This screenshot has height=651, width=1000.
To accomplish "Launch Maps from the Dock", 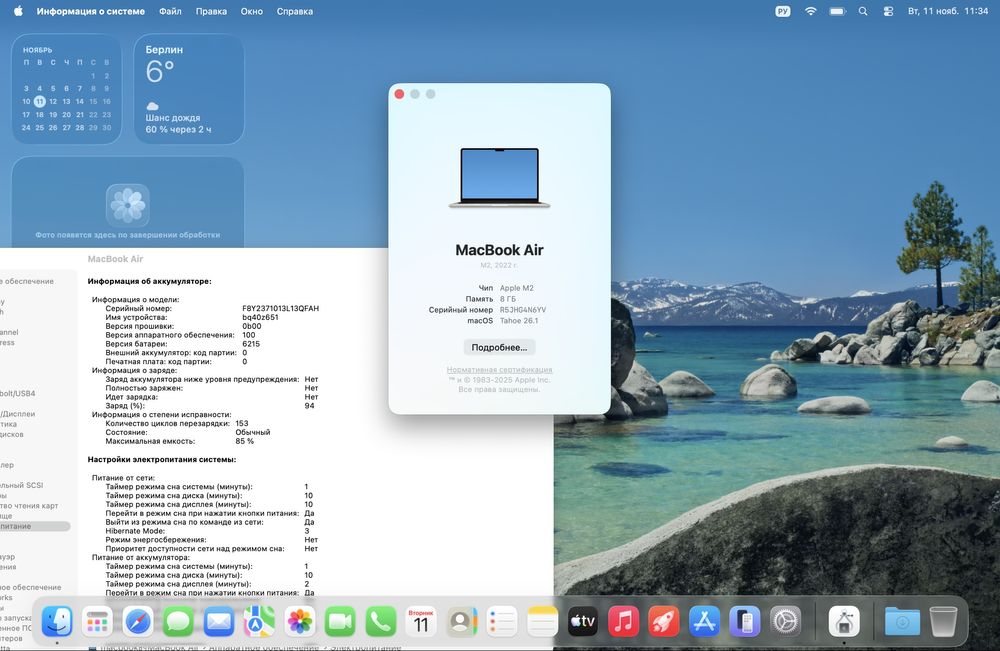I will 259,621.
